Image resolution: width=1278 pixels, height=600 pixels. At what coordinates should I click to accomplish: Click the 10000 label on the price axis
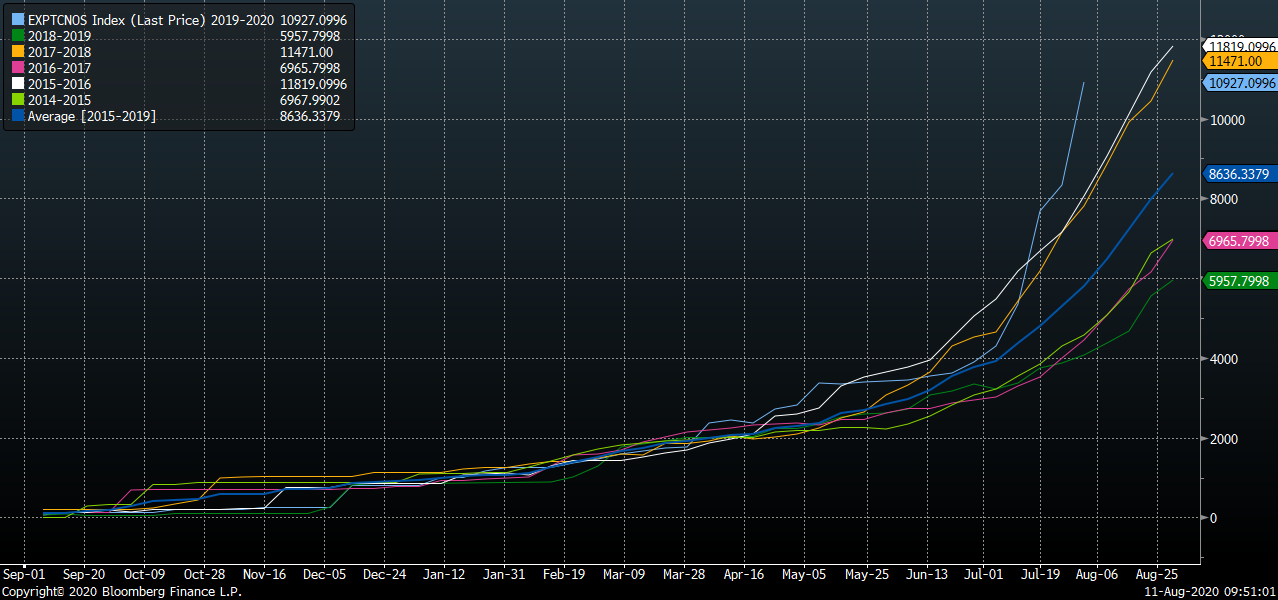pos(1226,120)
